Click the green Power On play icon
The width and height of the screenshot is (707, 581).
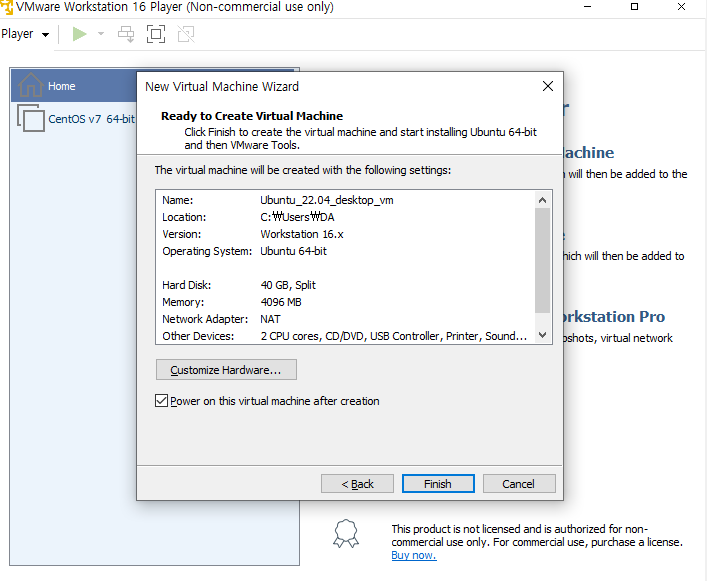[79, 34]
